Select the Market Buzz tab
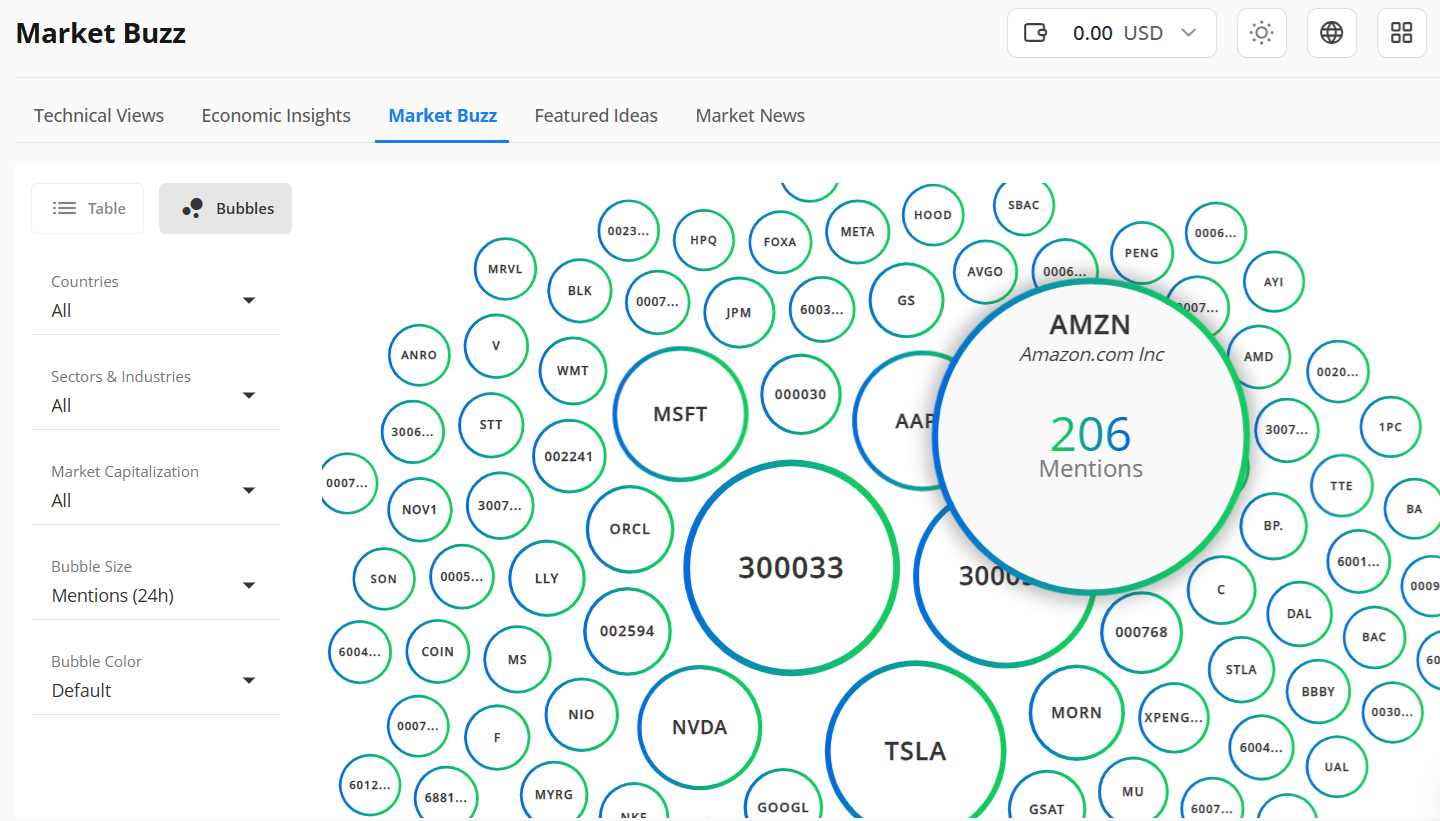 [x=443, y=116]
